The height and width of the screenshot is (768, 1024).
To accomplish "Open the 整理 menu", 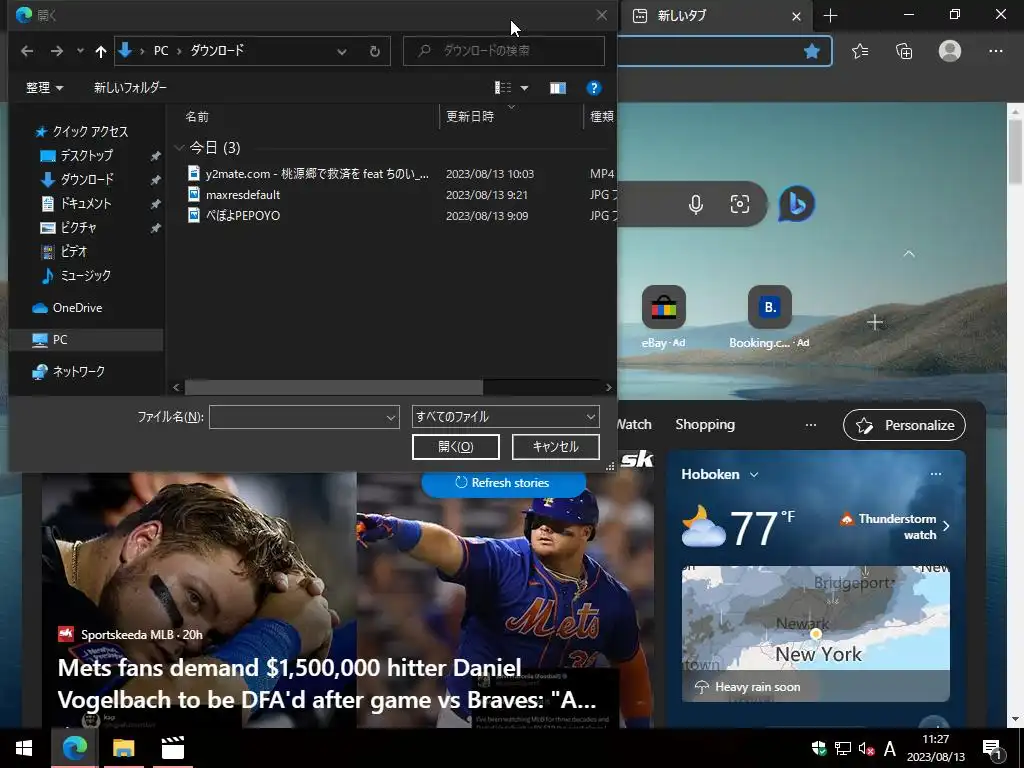I will 44,88.
